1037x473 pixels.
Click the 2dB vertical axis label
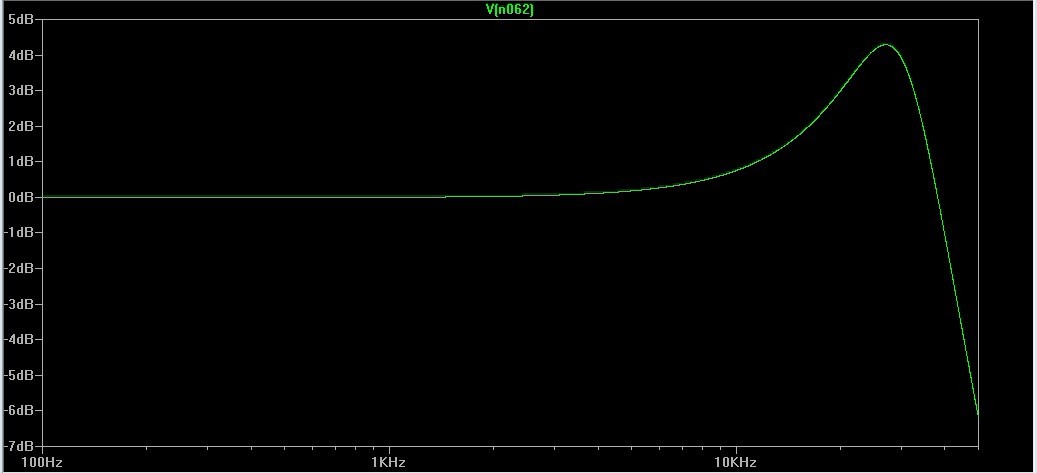pos(20,126)
